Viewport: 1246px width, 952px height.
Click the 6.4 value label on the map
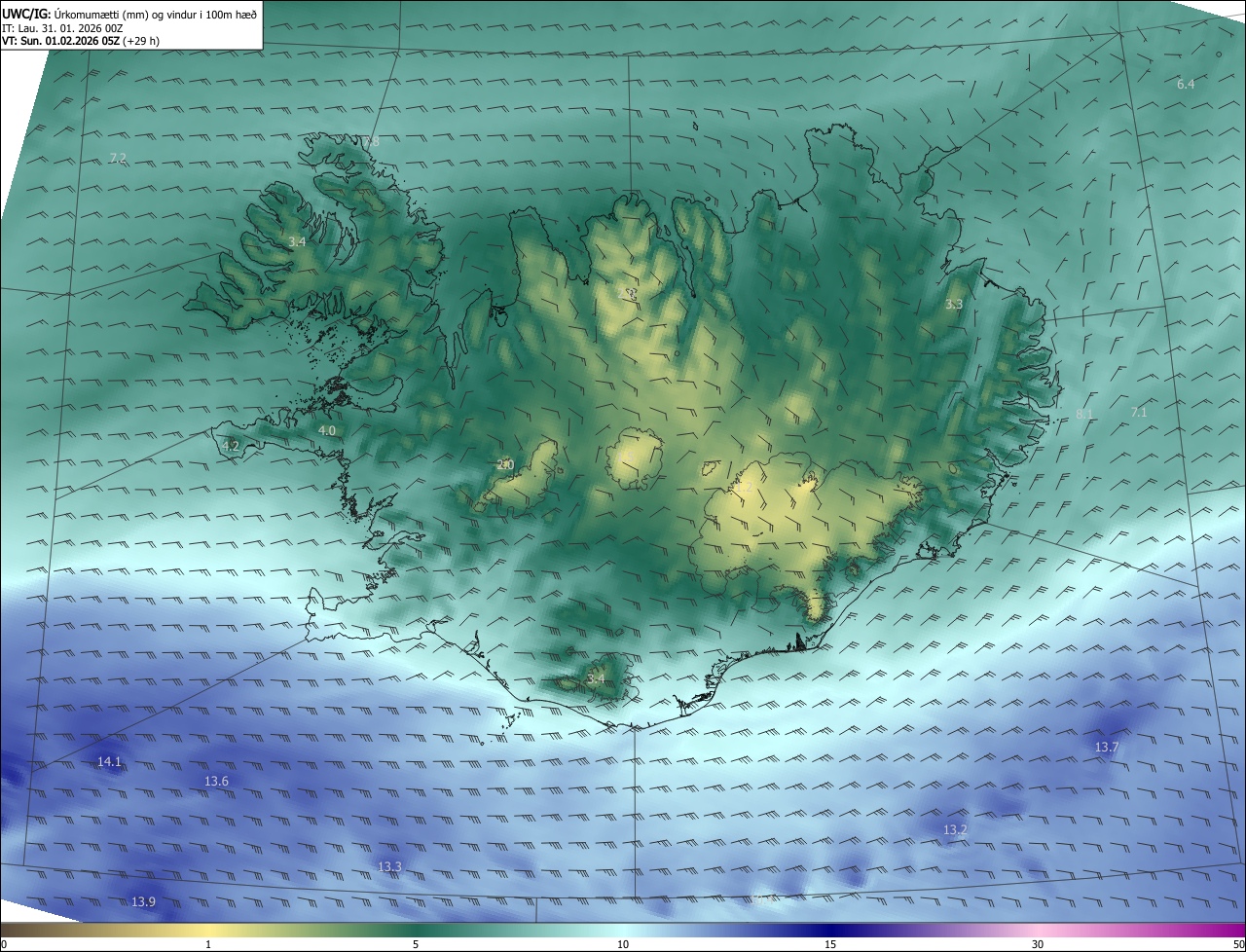tap(1186, 84)
